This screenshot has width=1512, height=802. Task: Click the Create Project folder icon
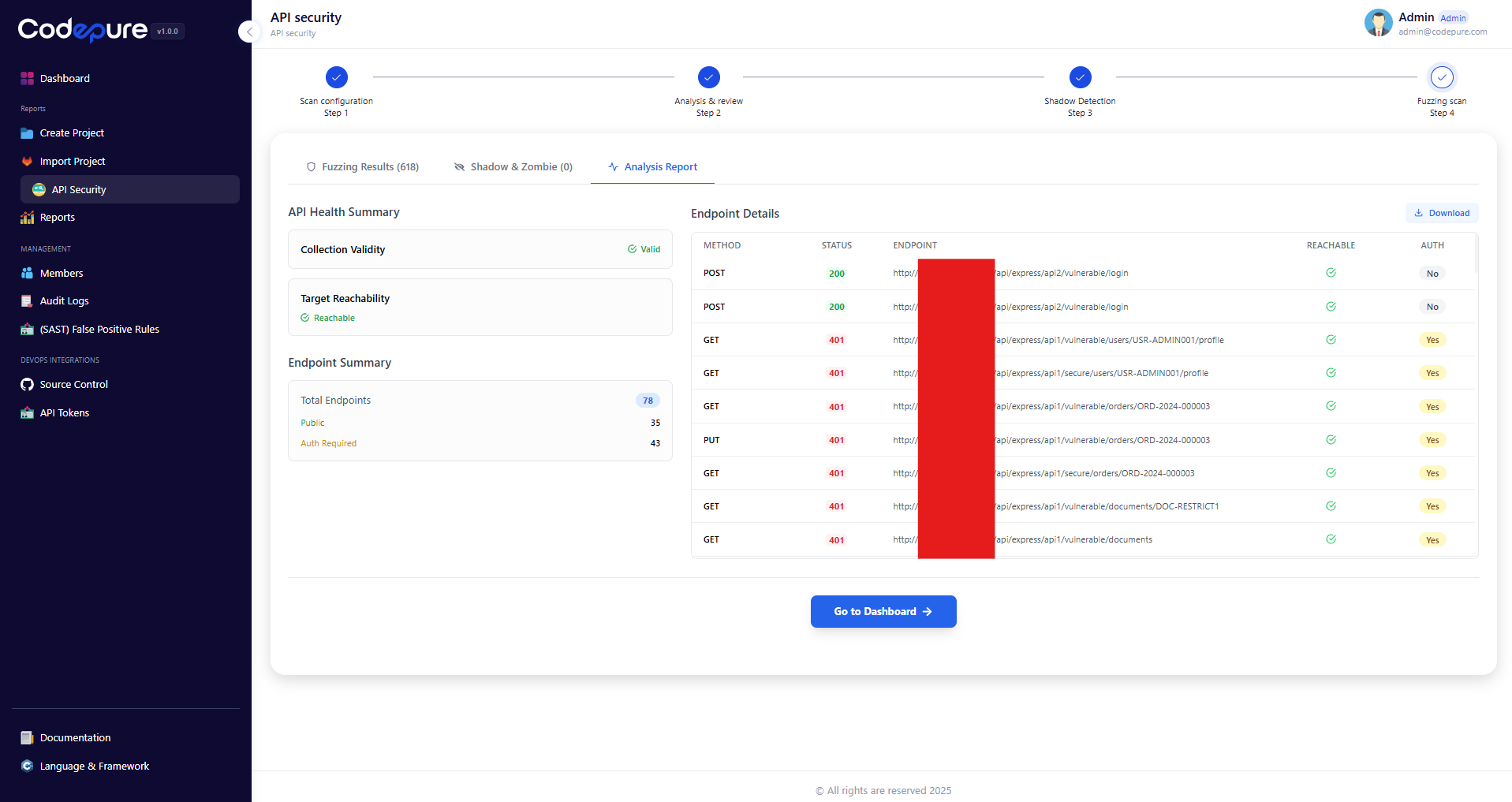[27, 133]
